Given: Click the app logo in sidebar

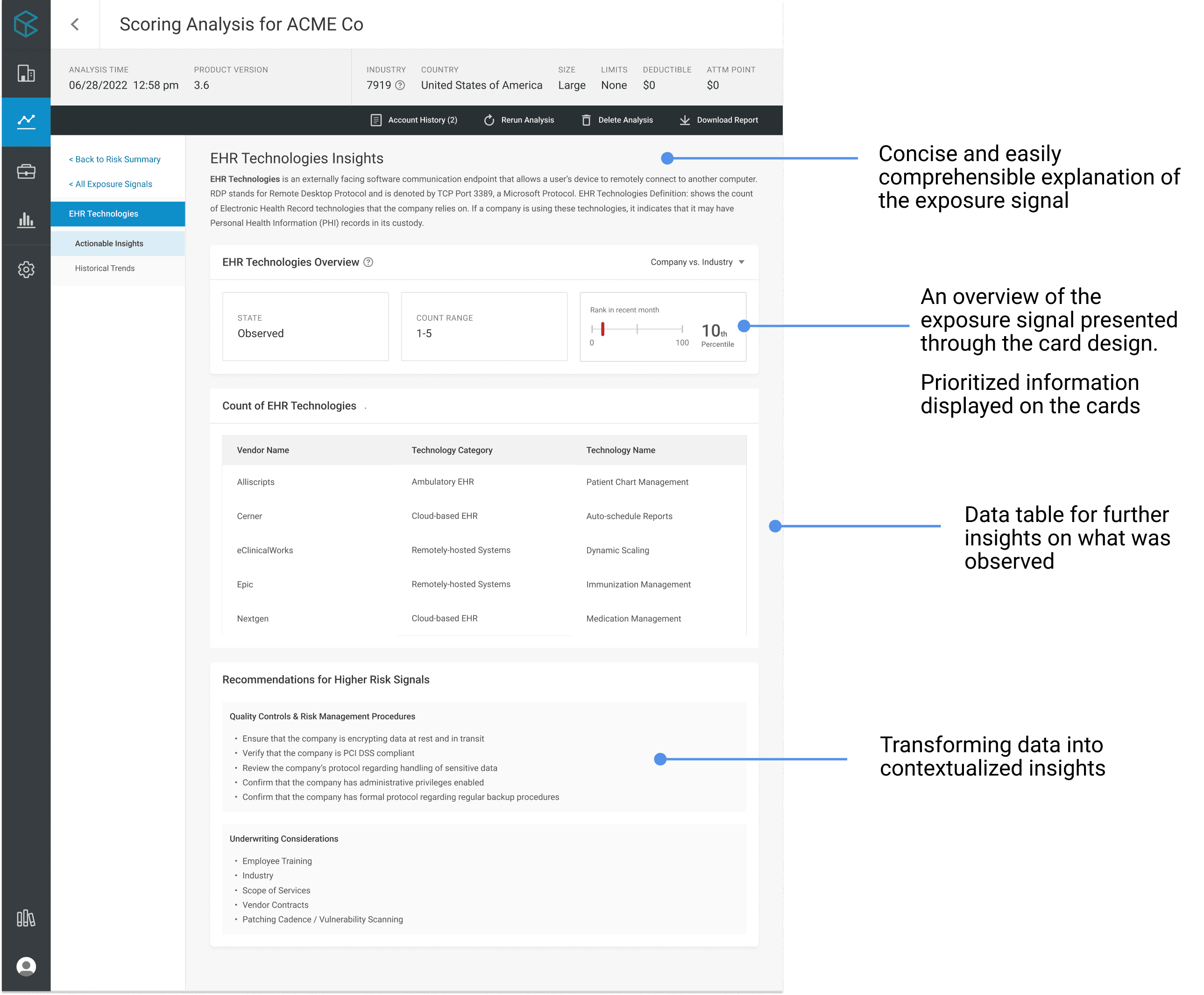Looking at the screenshot, I should coord(26,24).
